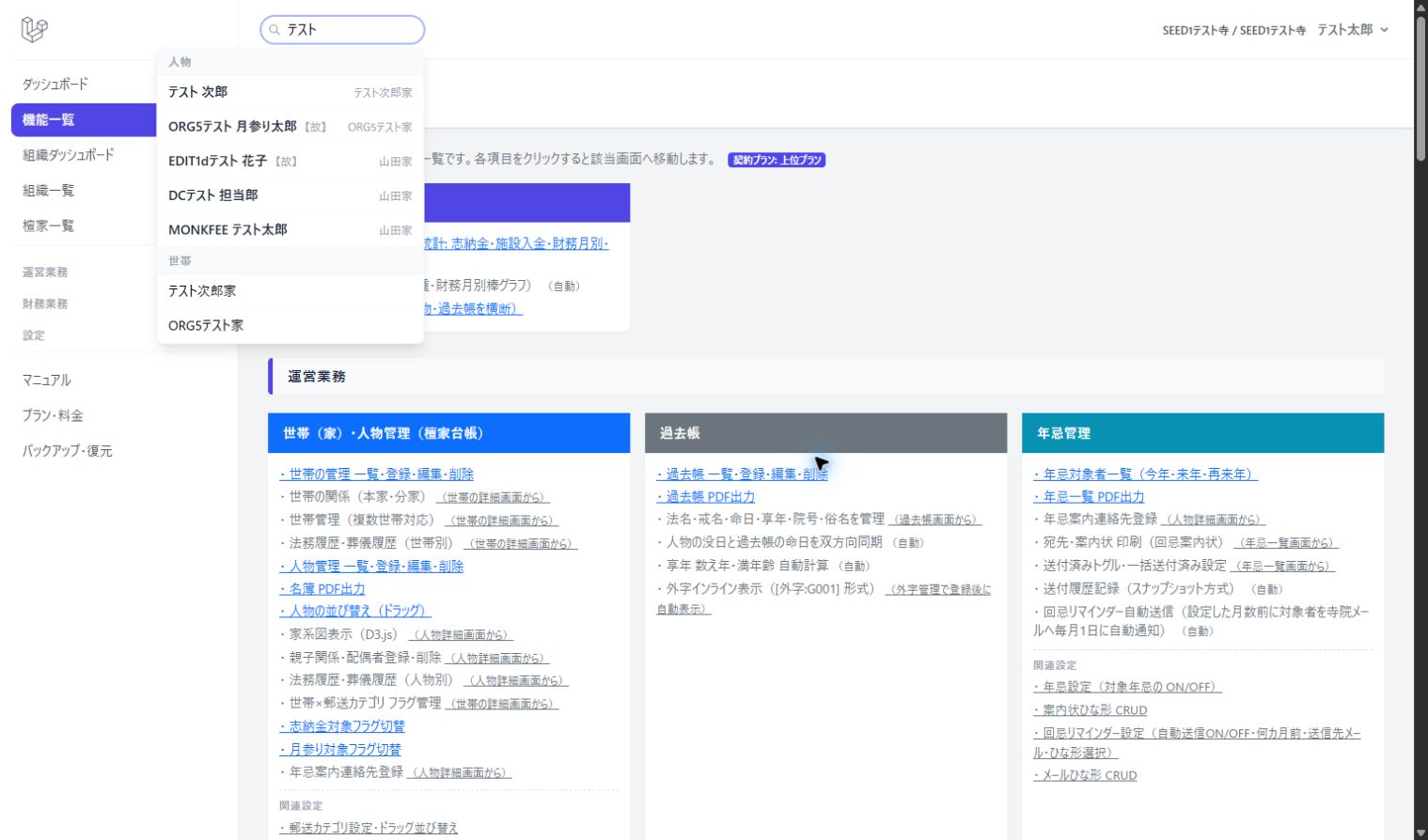Viewport: 1428px width, 840px height.
Task: Open ダッシュボード in sidebar
Action: pyautogui.click(x=55, y=85)
